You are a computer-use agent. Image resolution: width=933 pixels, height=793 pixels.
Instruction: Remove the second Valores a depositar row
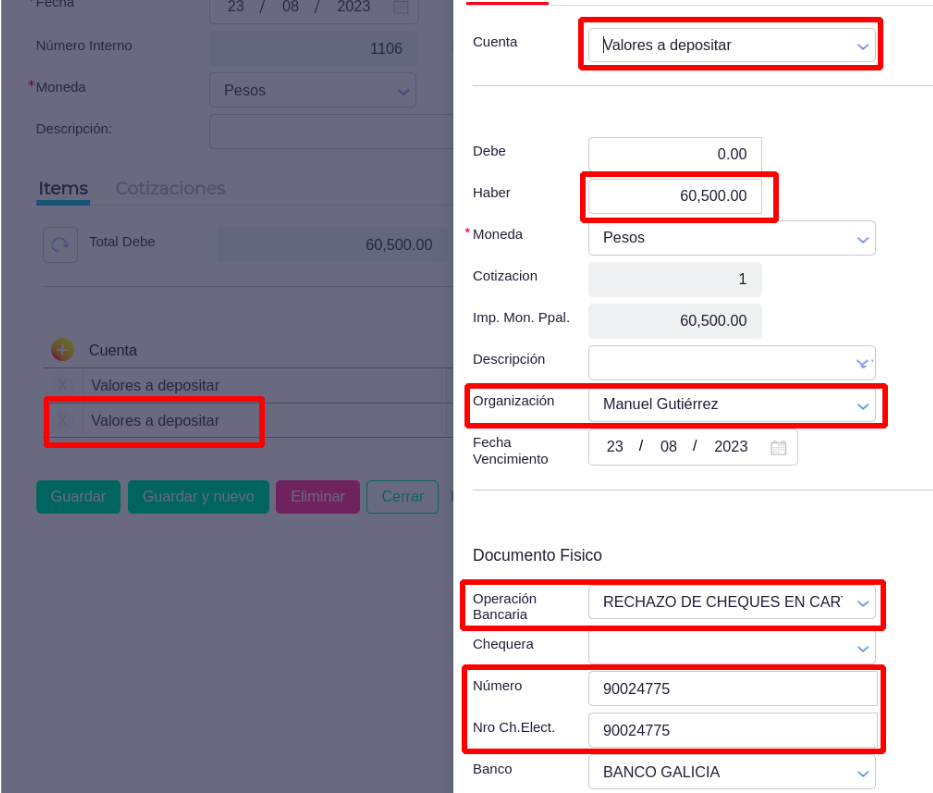(62, 421)
